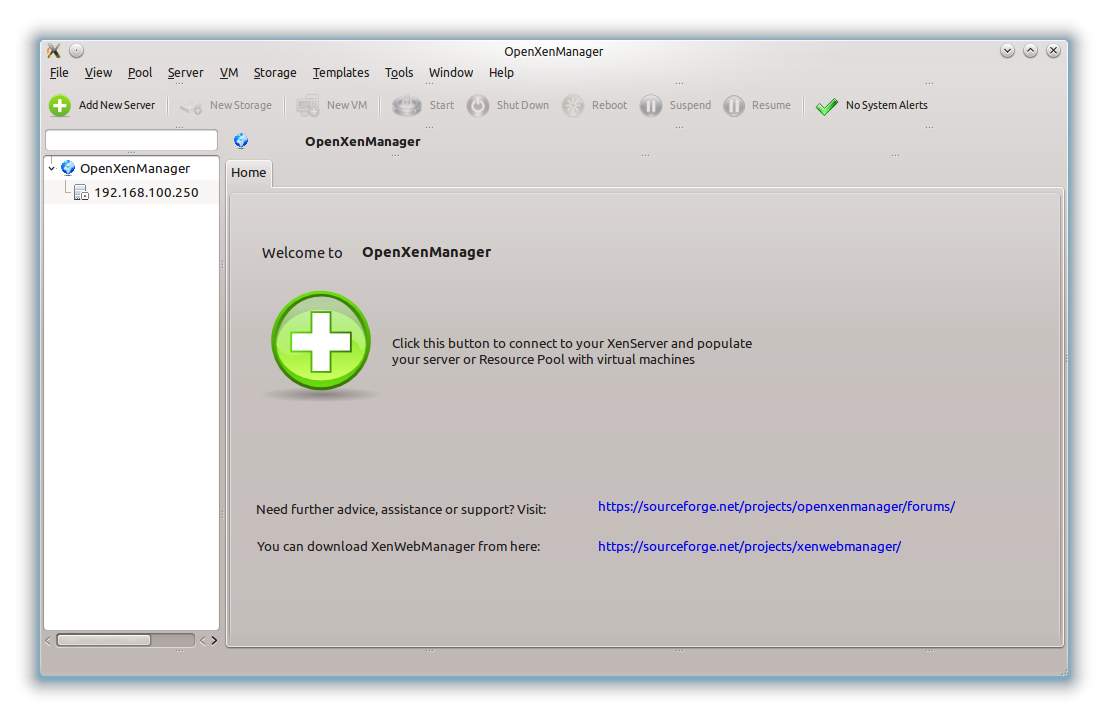
Task: Open the Pool menu
Action: coord(140,73)
